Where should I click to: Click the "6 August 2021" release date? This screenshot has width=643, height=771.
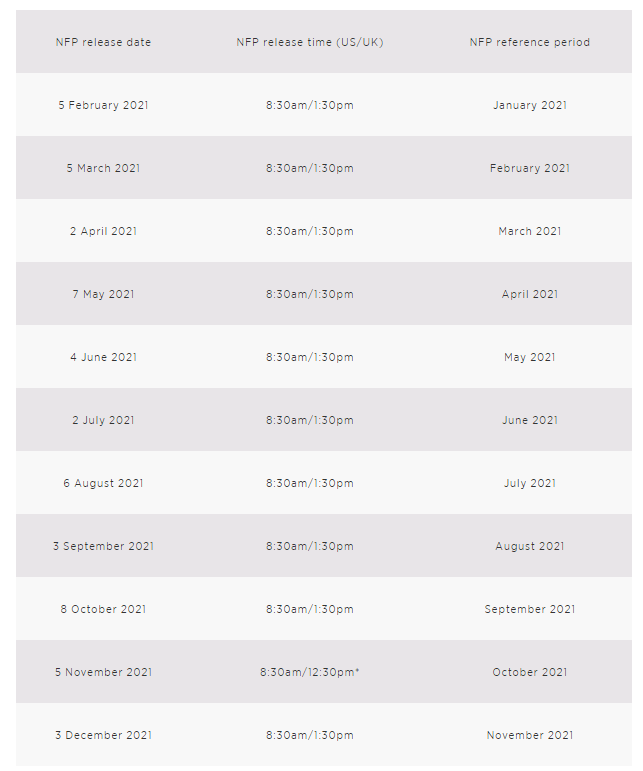pyautogui.click(x=103, y=483)
